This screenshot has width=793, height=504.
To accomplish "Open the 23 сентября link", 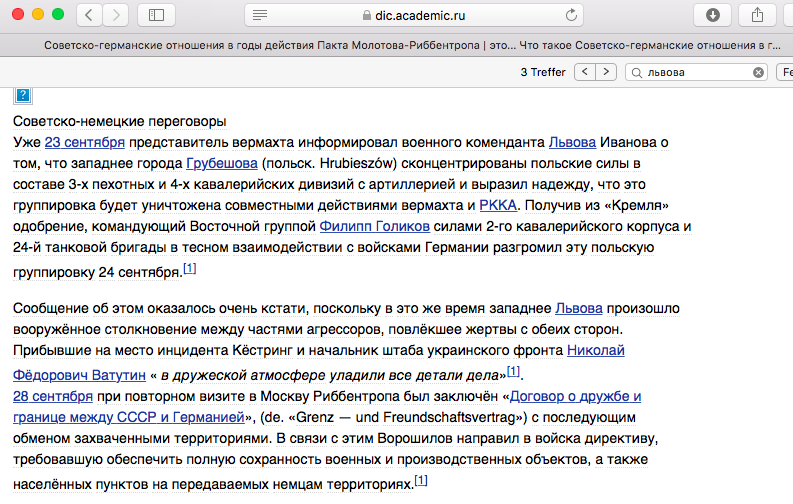I will point(84,143).
